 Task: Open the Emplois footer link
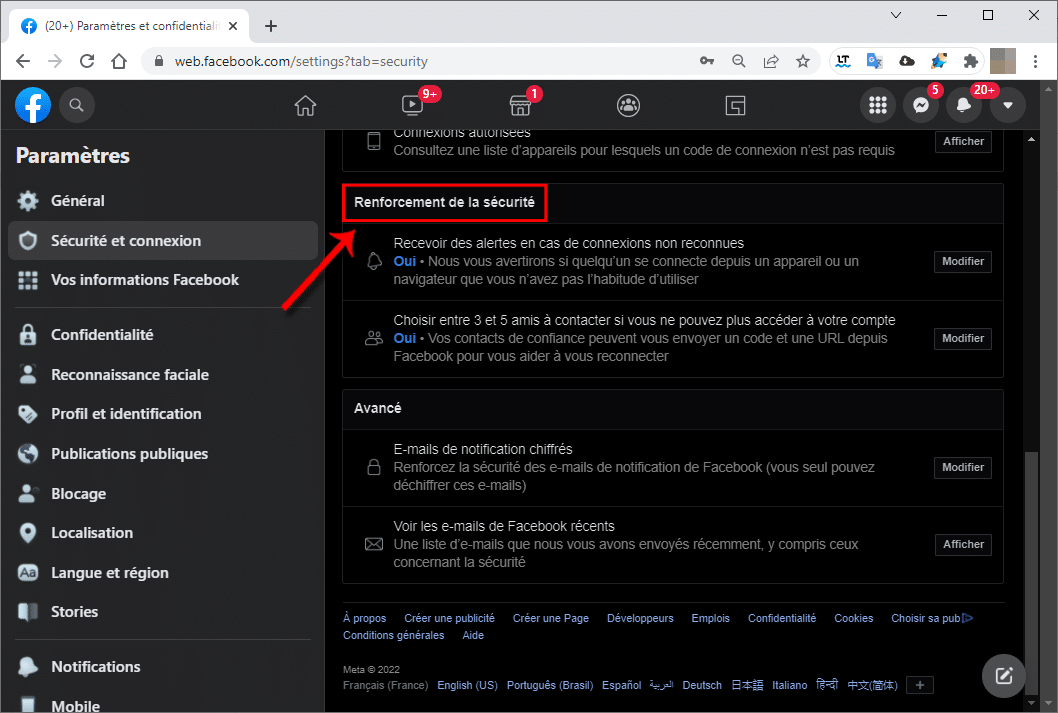tap(711, 619)
